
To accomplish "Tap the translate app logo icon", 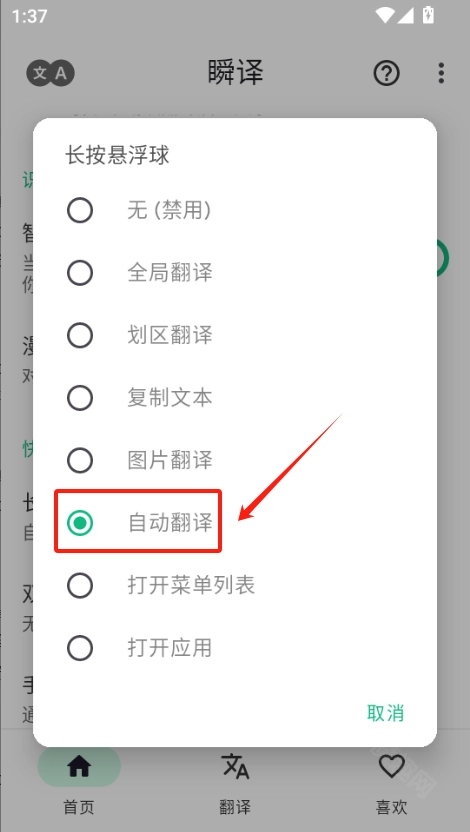I will [50, 73].
